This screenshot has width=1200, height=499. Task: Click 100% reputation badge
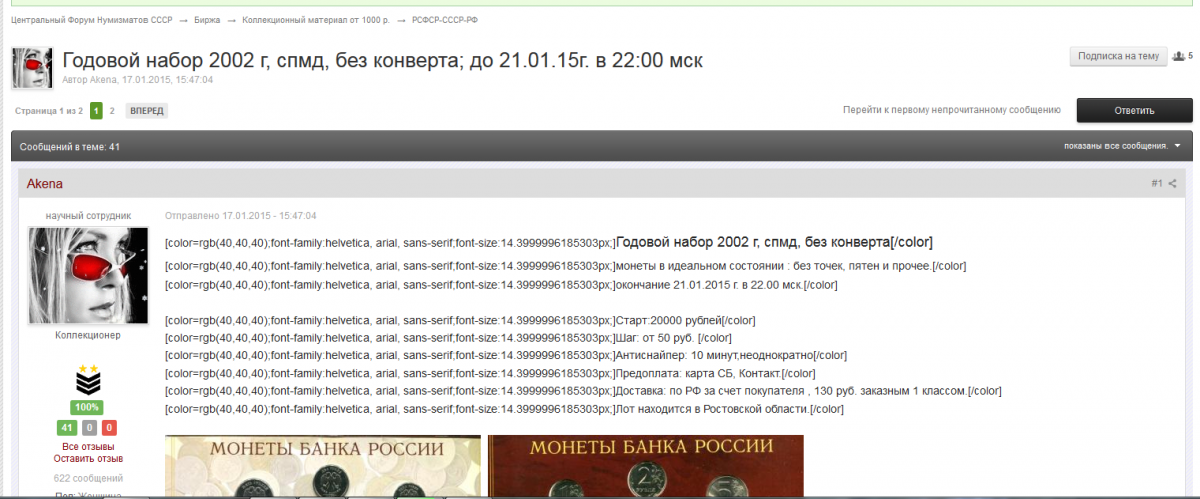(86, 408)
